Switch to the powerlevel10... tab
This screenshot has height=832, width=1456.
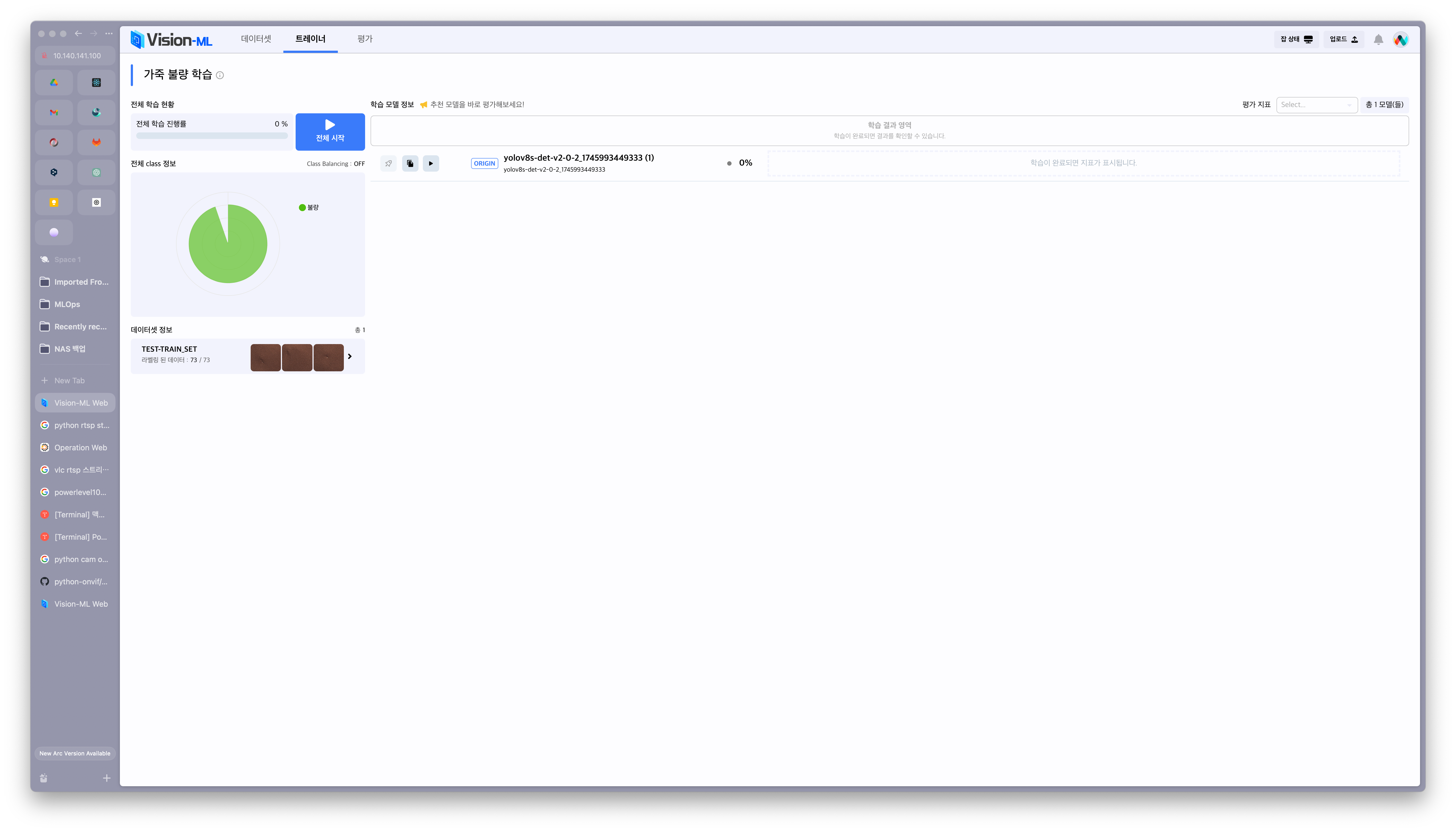(x=75, y=492)
